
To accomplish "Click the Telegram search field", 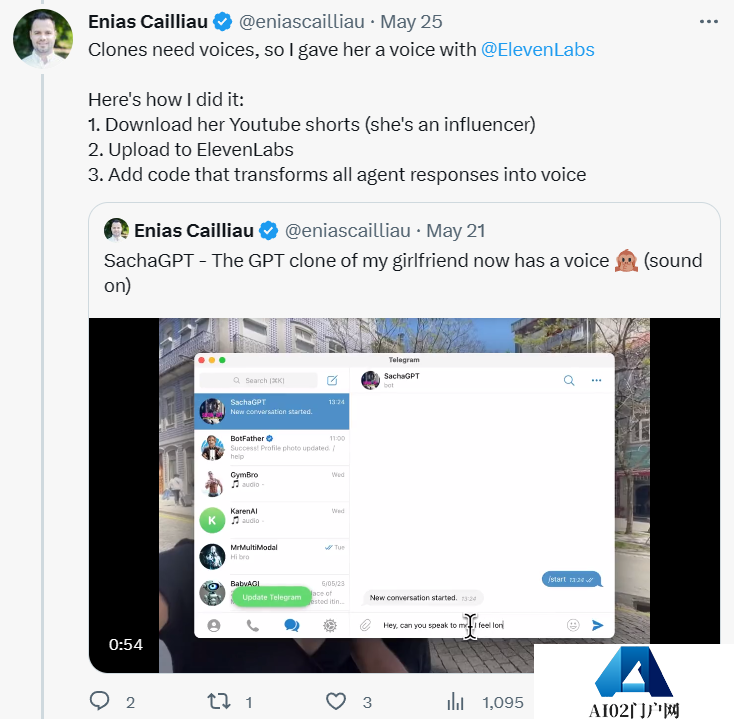I will coord(258,380).
